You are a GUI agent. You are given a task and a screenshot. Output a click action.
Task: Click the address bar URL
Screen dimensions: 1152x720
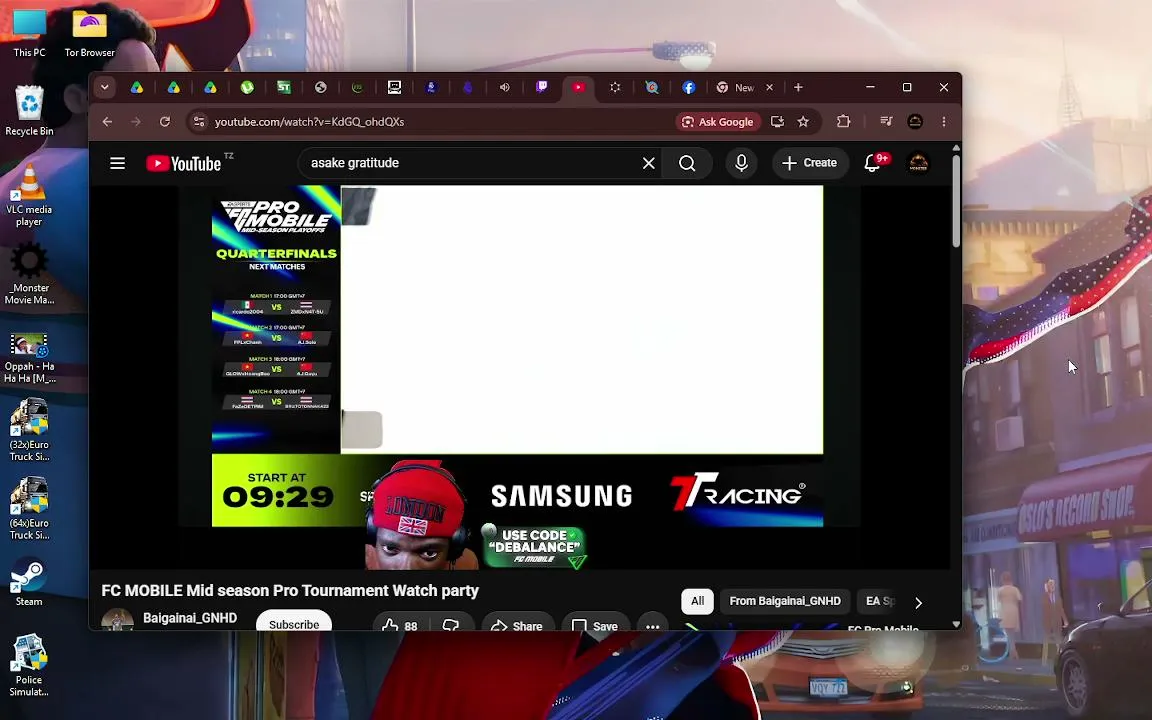coord(309,122)
